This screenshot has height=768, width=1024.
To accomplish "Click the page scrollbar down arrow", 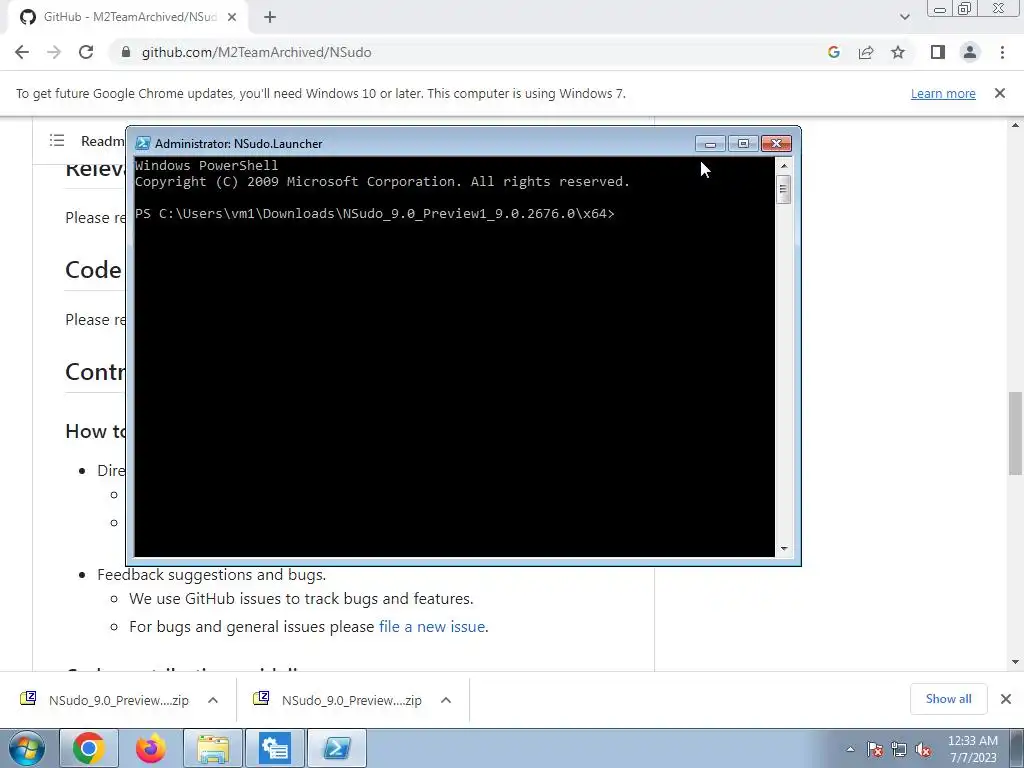I will pos(1016,662).
